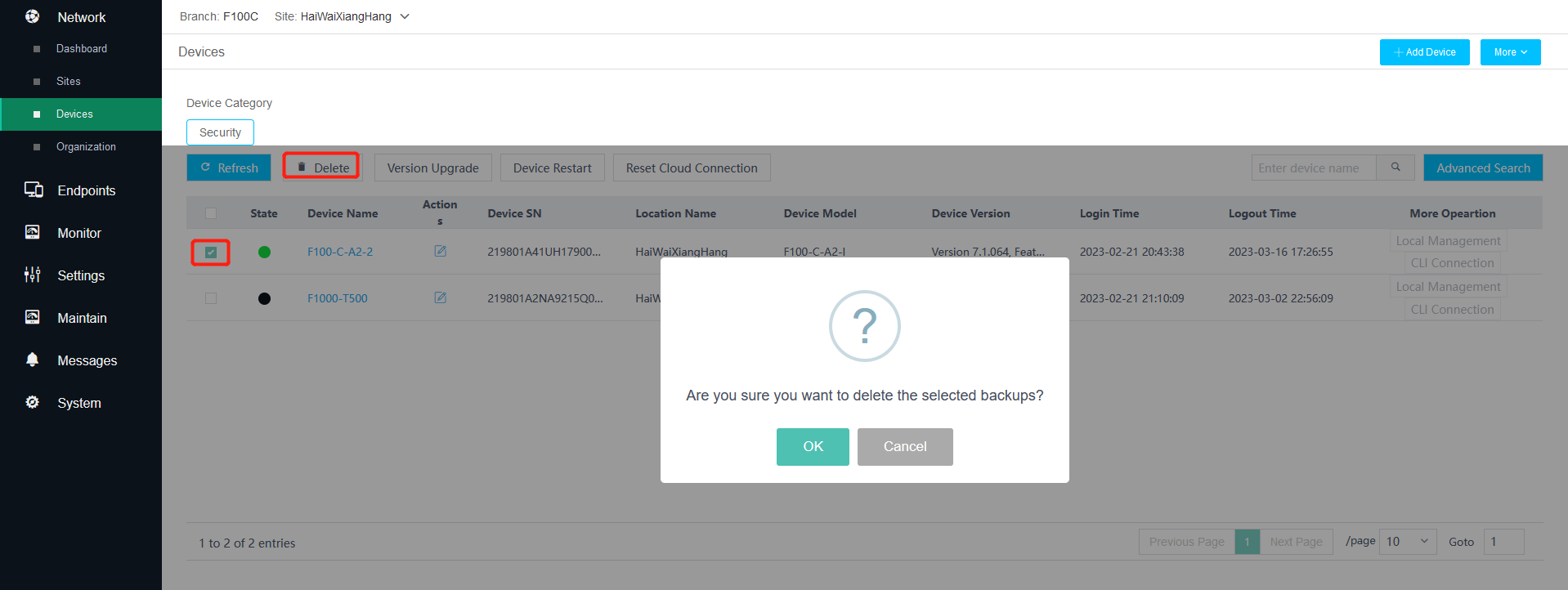Open the Settings sliders icon

click(x=33, y=275)
